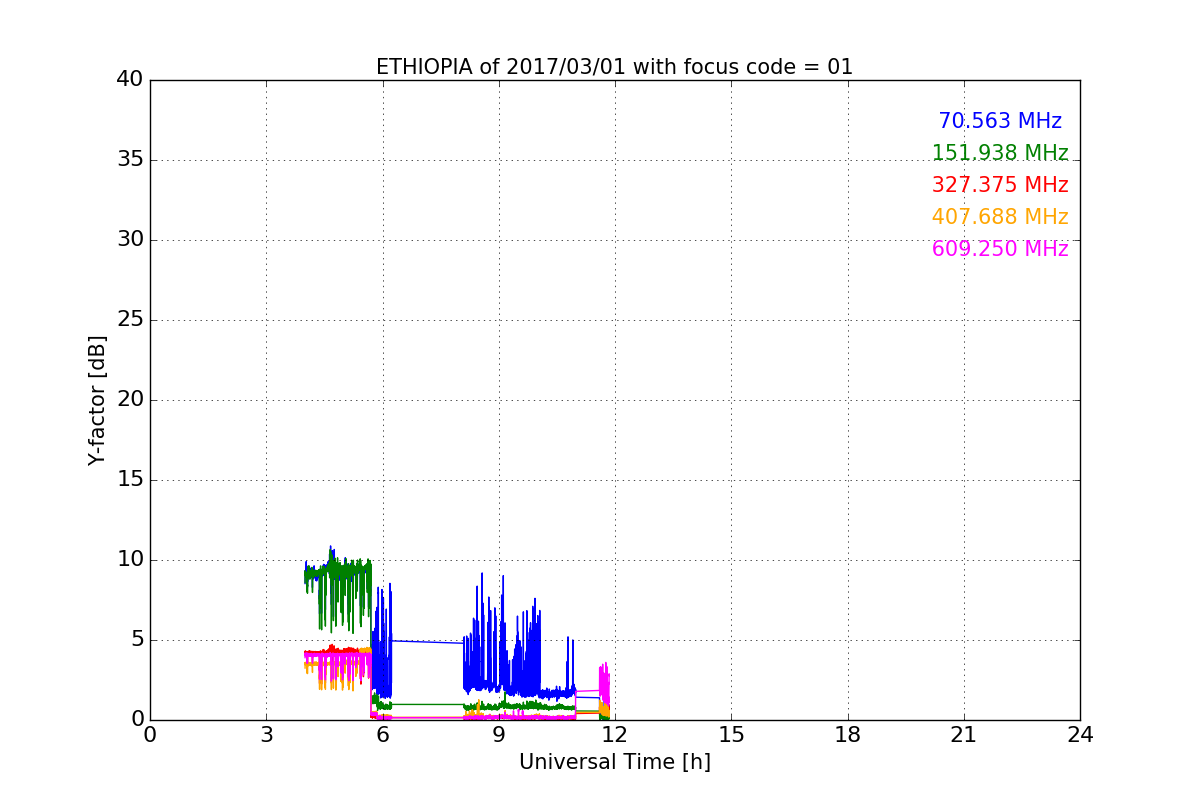Select the 609.250 MHz legend label

pos(1000,249)
